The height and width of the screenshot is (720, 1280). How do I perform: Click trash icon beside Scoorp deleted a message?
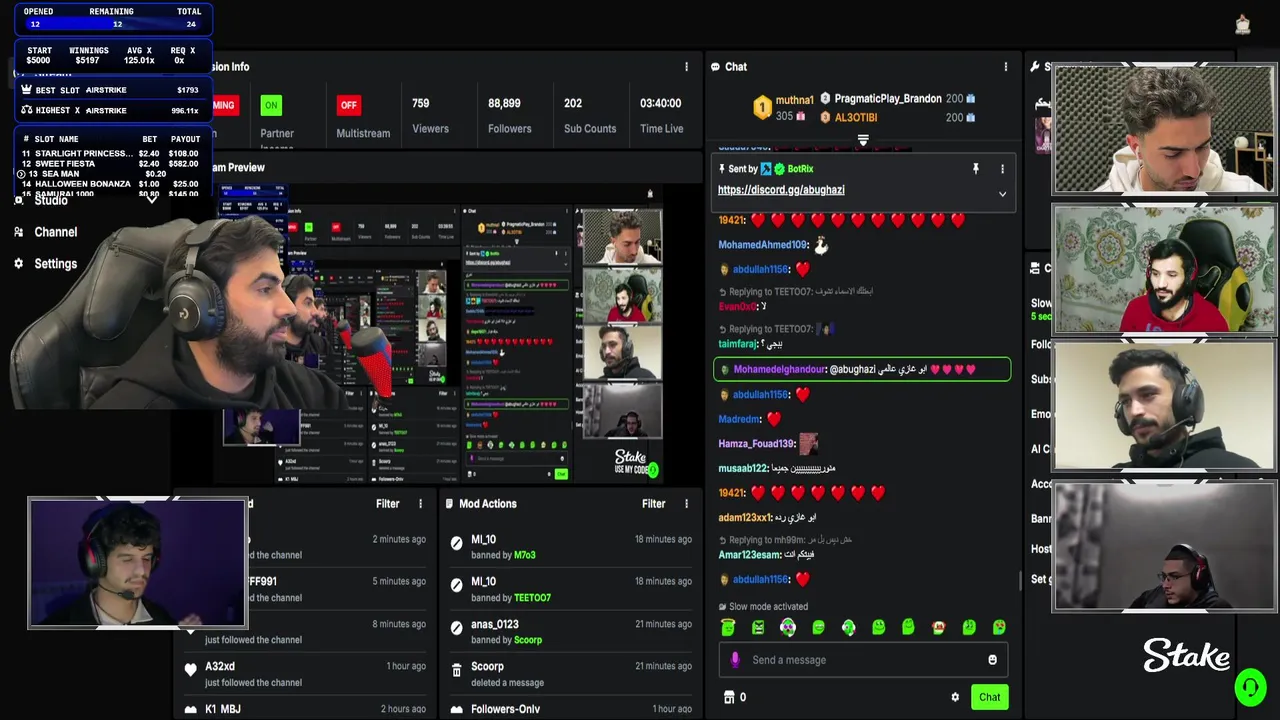[457, 670]
